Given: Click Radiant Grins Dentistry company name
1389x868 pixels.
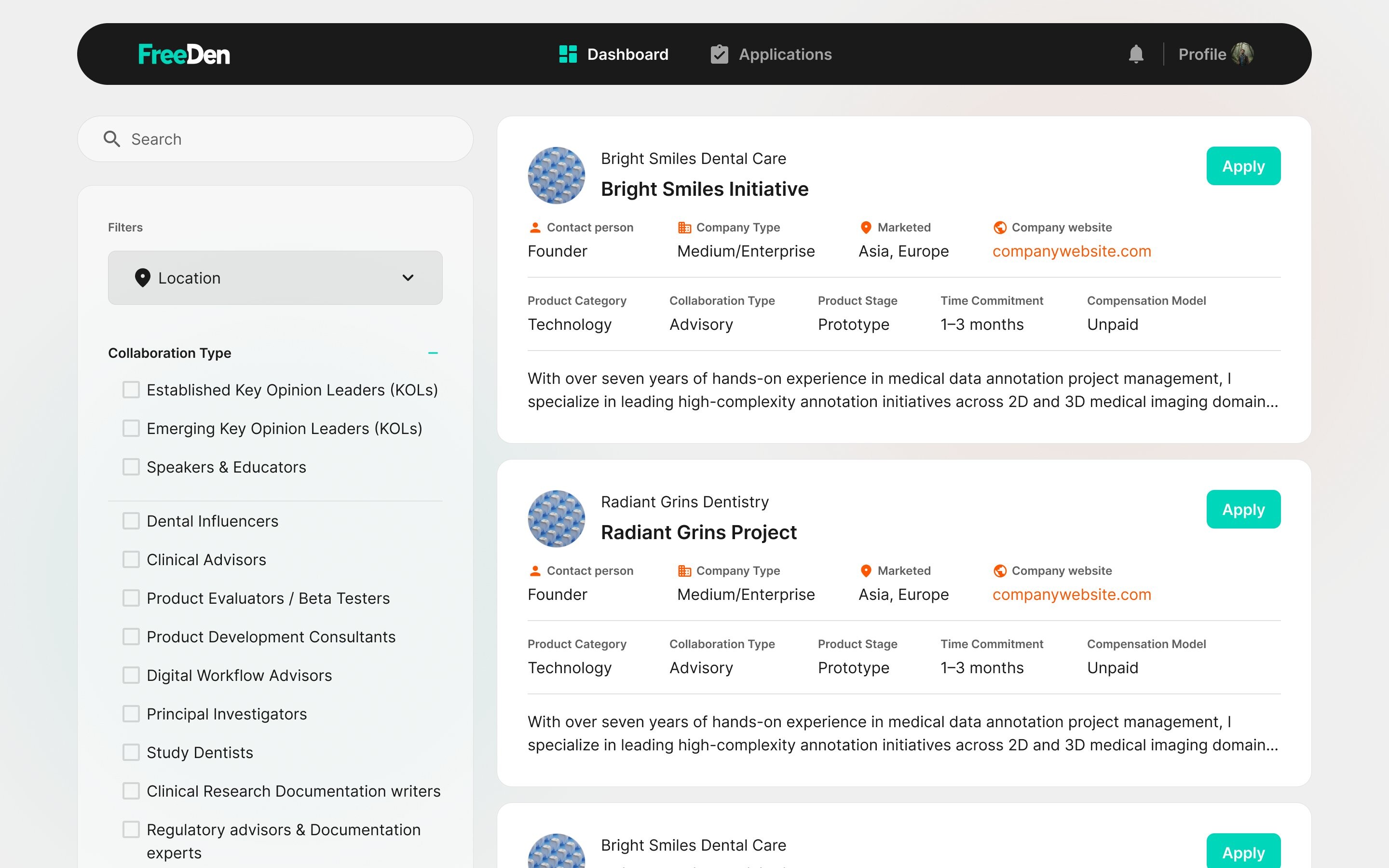Looking at the screenshot, I should point(685,502).
